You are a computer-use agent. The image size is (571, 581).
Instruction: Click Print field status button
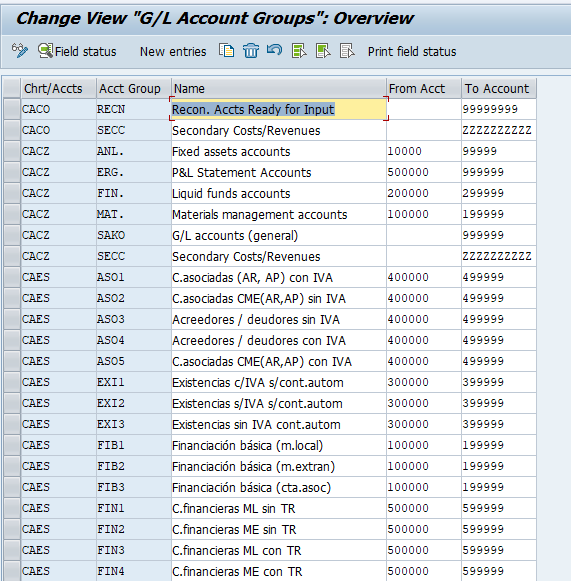(412, 51)
